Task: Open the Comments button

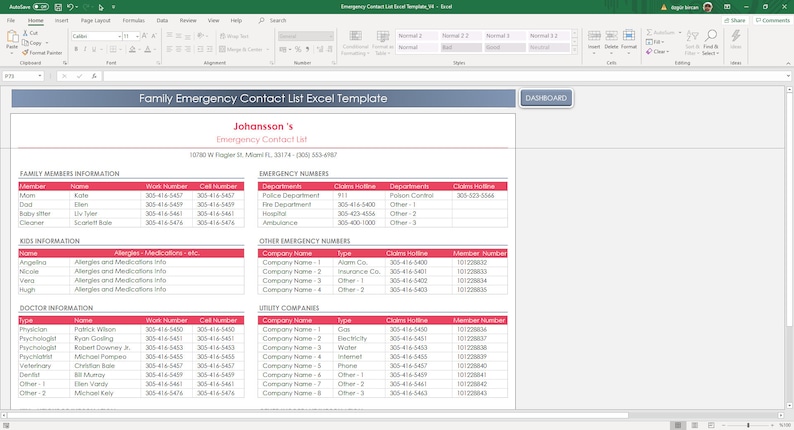Action: click(x=772, y=20)
